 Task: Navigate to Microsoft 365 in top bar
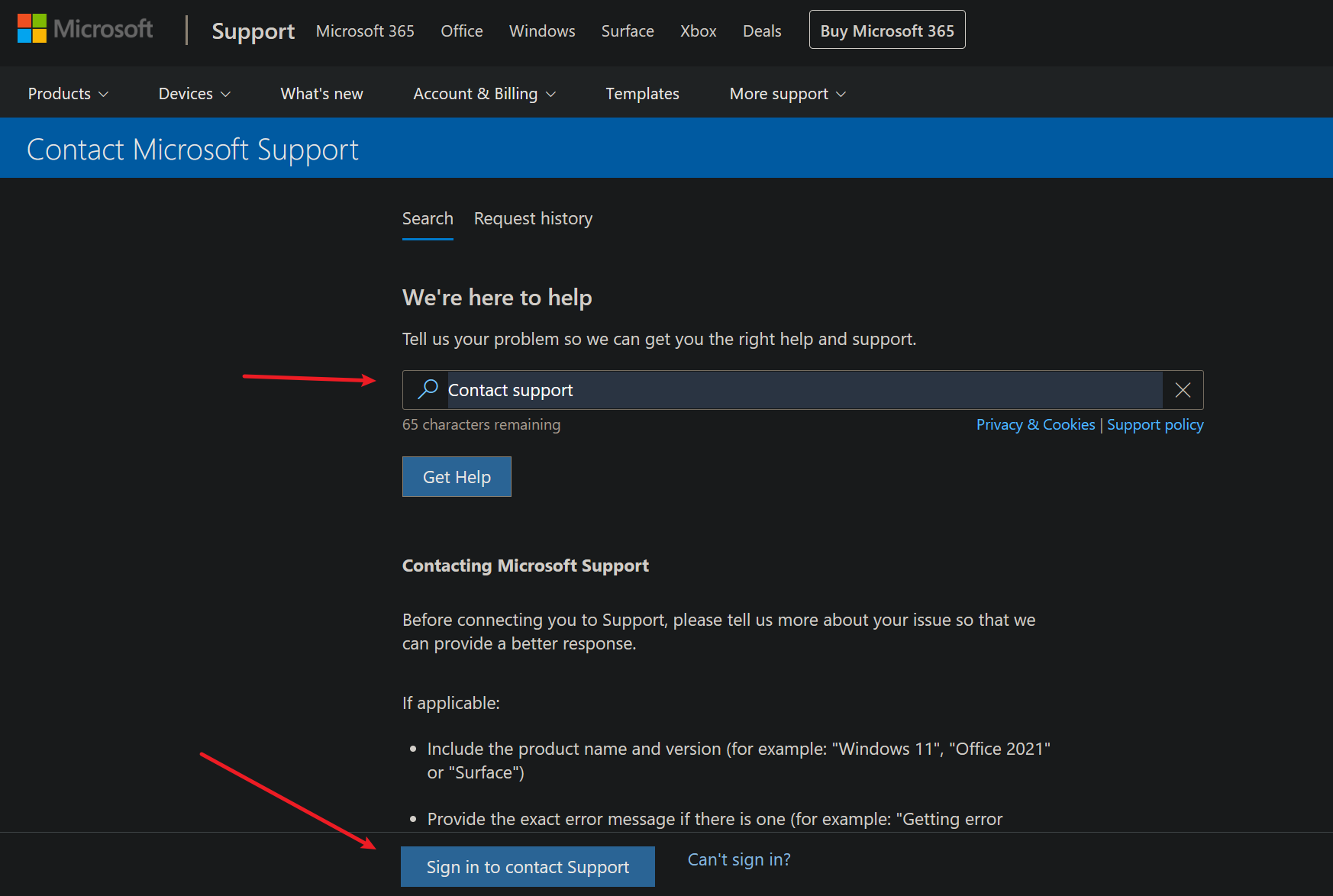point(365,31)
